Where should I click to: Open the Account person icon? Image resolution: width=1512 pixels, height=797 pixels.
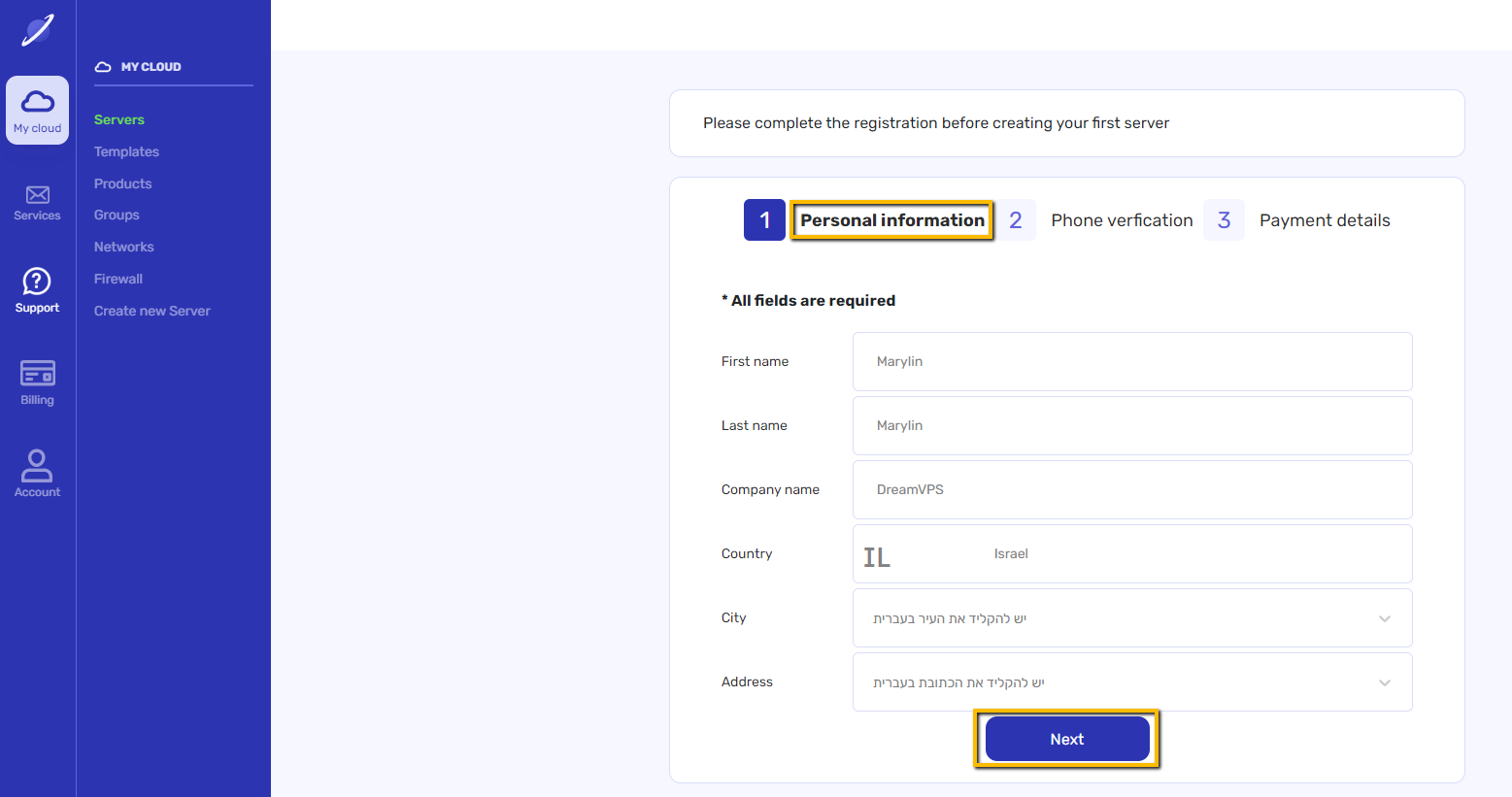pos(37,465)
